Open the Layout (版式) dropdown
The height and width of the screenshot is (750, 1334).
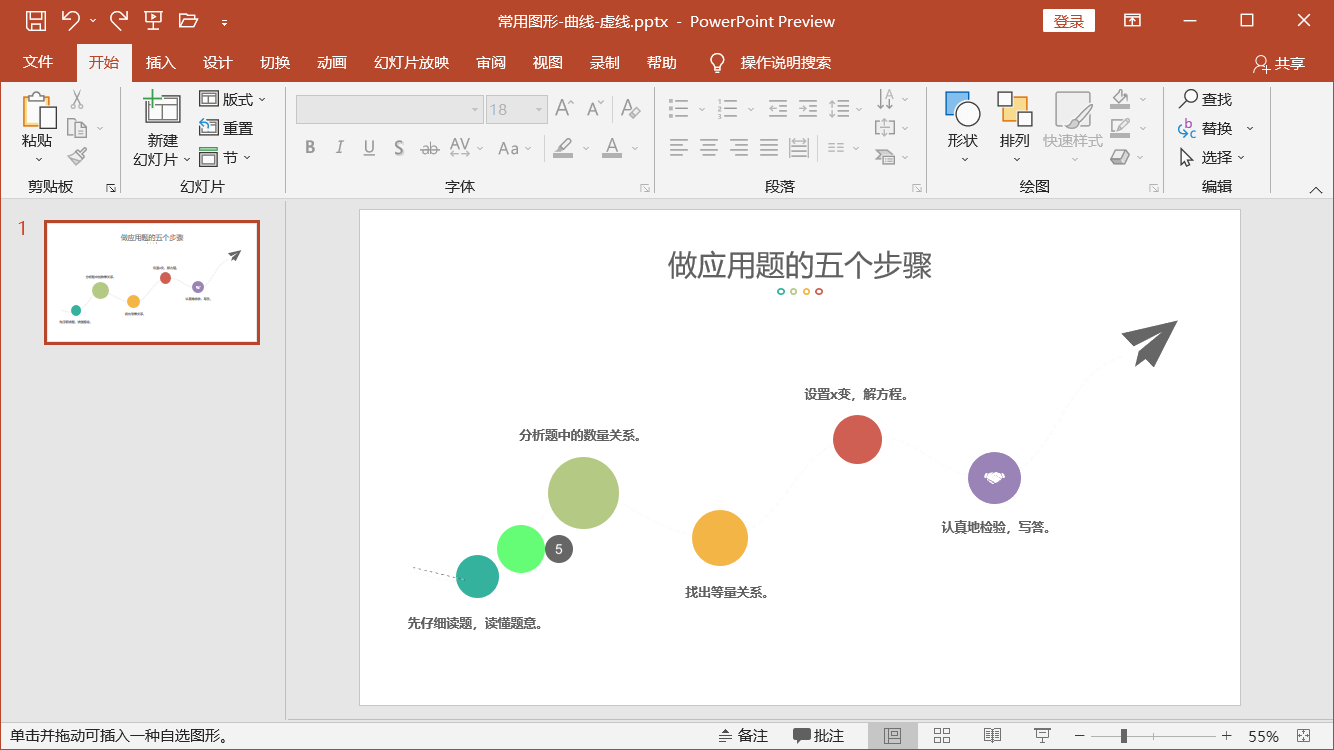tap(233, 99)
